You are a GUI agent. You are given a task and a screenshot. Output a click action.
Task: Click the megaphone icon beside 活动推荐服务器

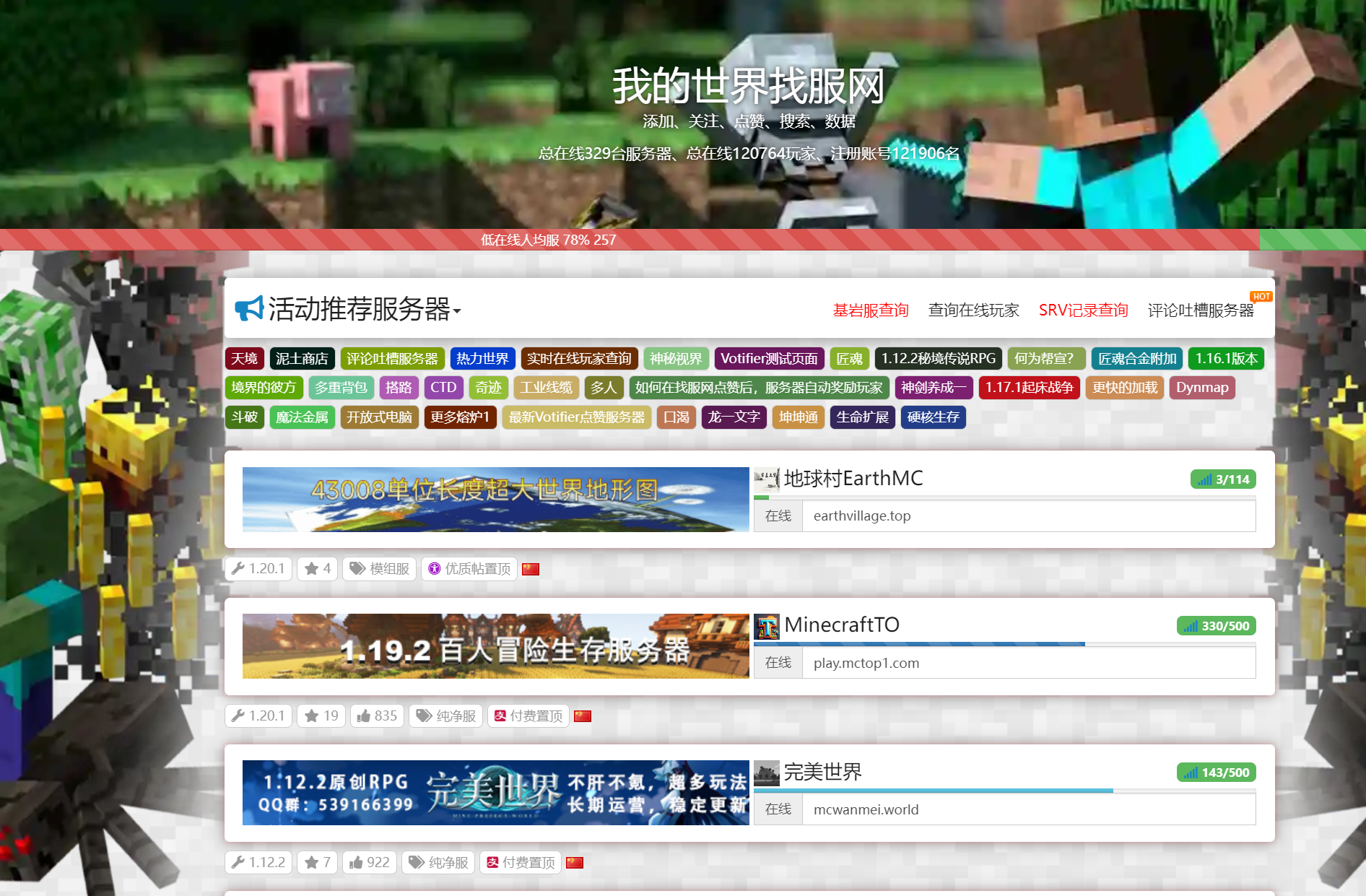[x=249, y=309]
